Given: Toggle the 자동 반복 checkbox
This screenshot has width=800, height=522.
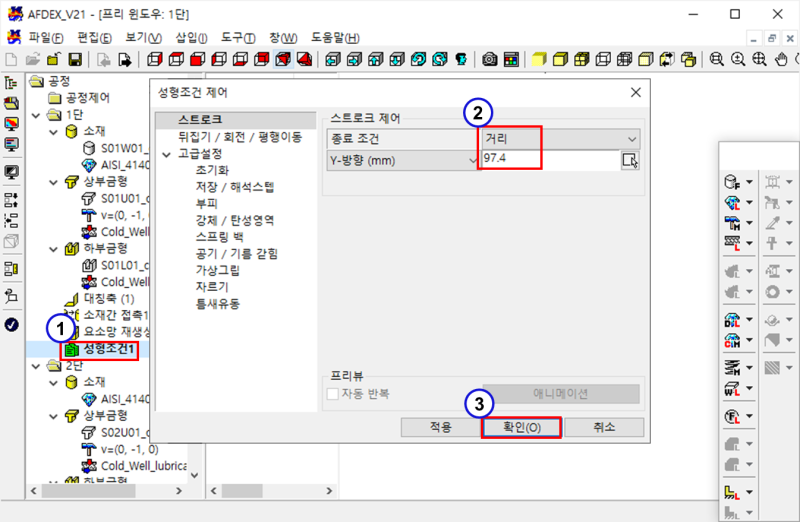Looking at the screenshot, I should click(x=334, y=394).
